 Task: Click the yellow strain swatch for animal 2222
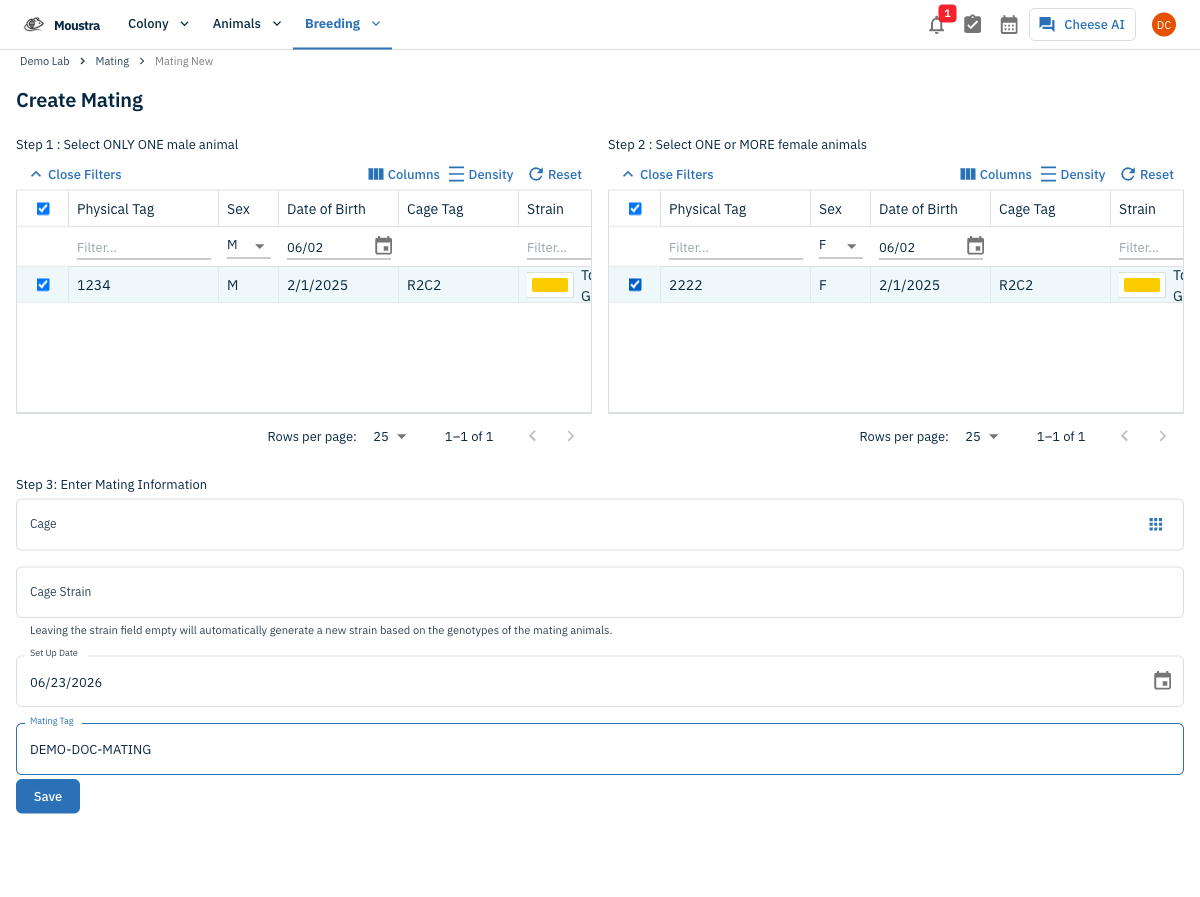[x=1142, y=285]
